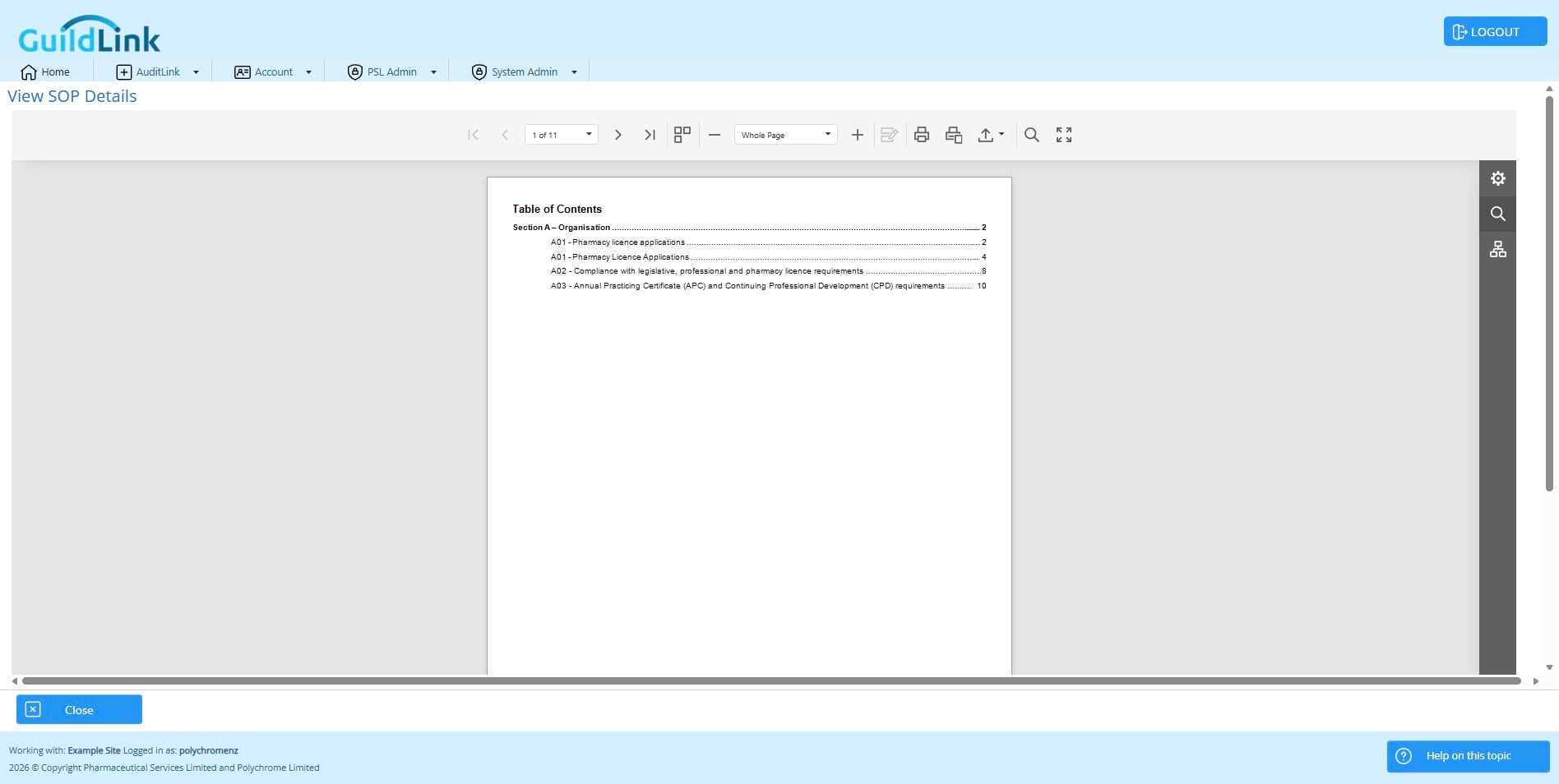Click the horizontal scrollbar under the viewer

pyautogui.click(x=771, y=681)
